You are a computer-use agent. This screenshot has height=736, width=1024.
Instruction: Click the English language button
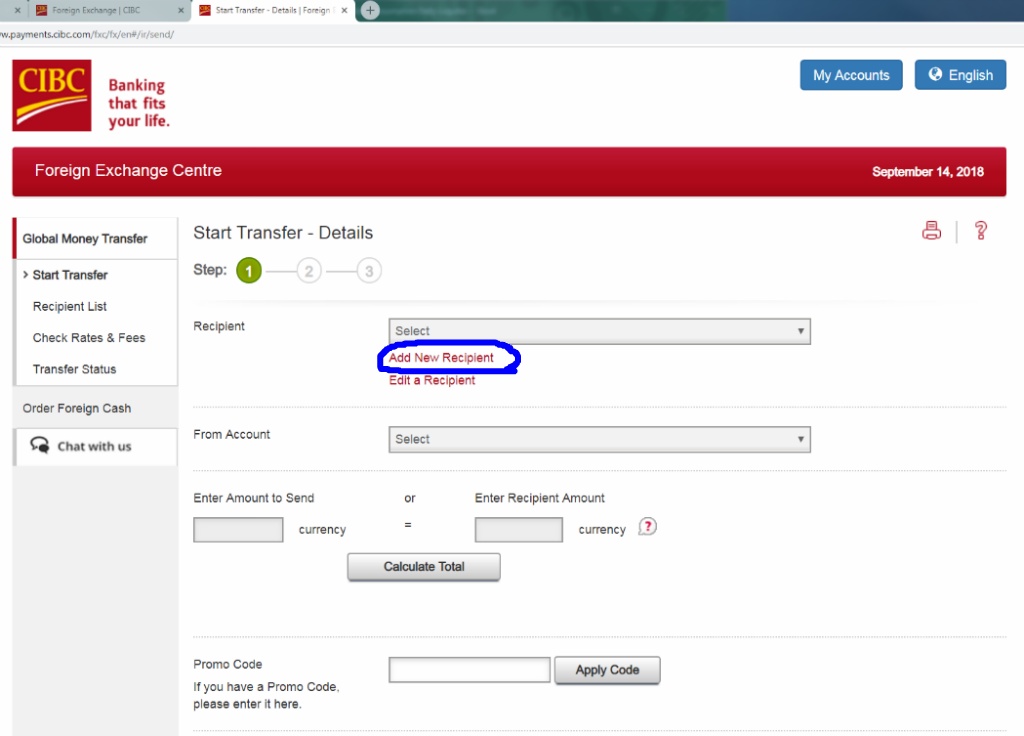[960, 75]
